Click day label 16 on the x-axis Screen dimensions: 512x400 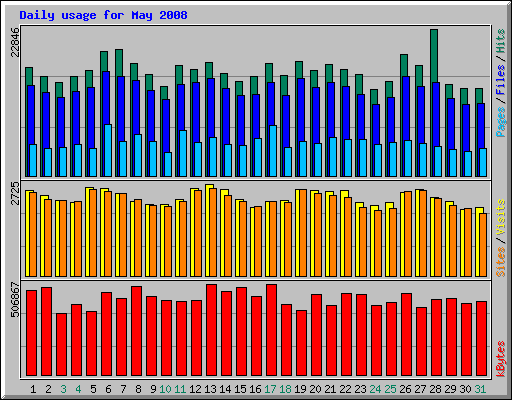(x=255, y=389)
